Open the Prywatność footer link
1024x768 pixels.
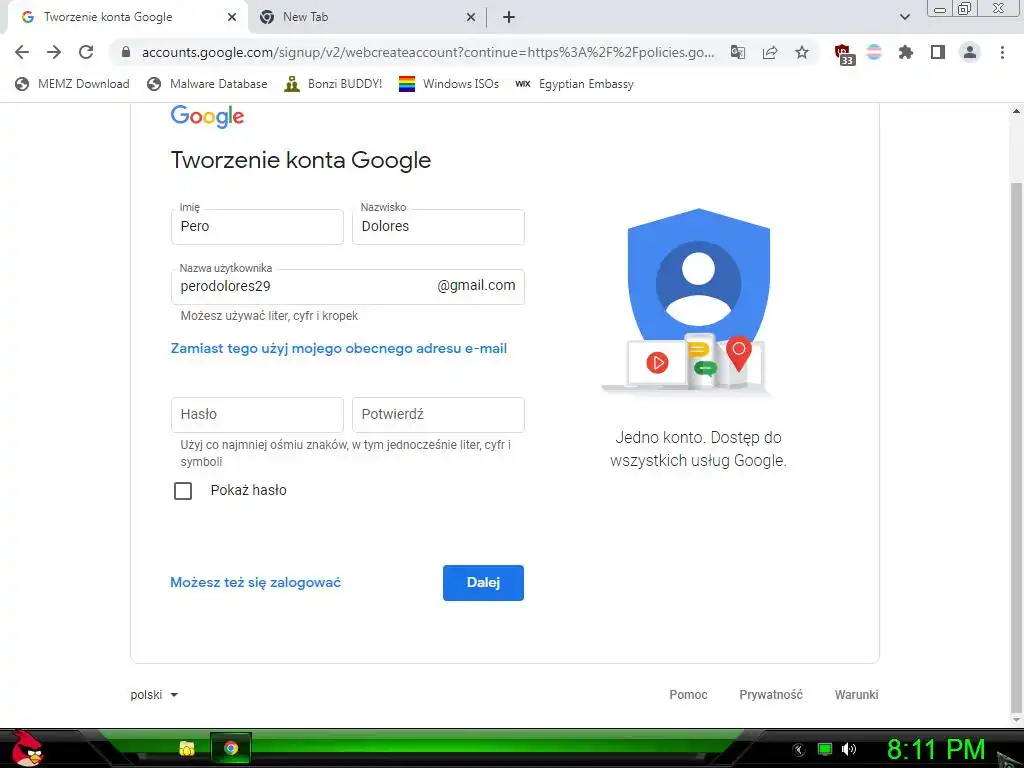(771, 695)
